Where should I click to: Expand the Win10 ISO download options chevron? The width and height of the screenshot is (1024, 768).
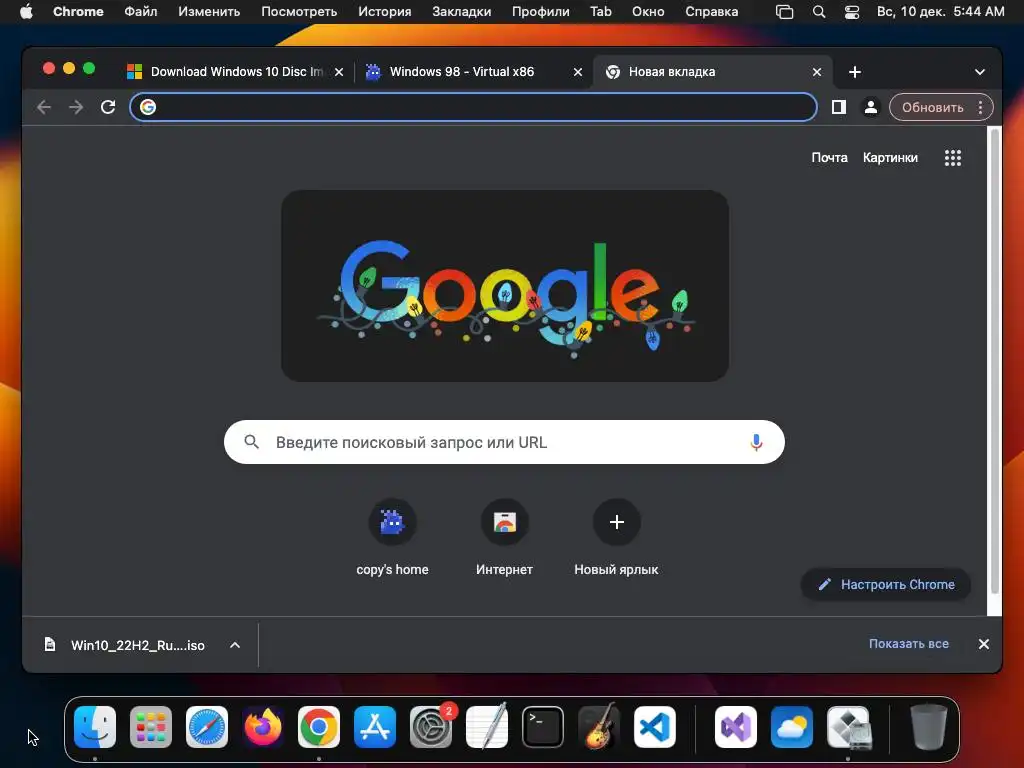point(234,645)
